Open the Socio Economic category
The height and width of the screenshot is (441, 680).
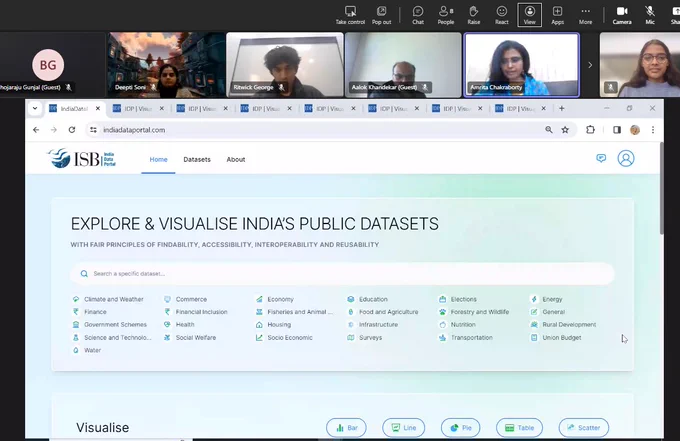284,337
